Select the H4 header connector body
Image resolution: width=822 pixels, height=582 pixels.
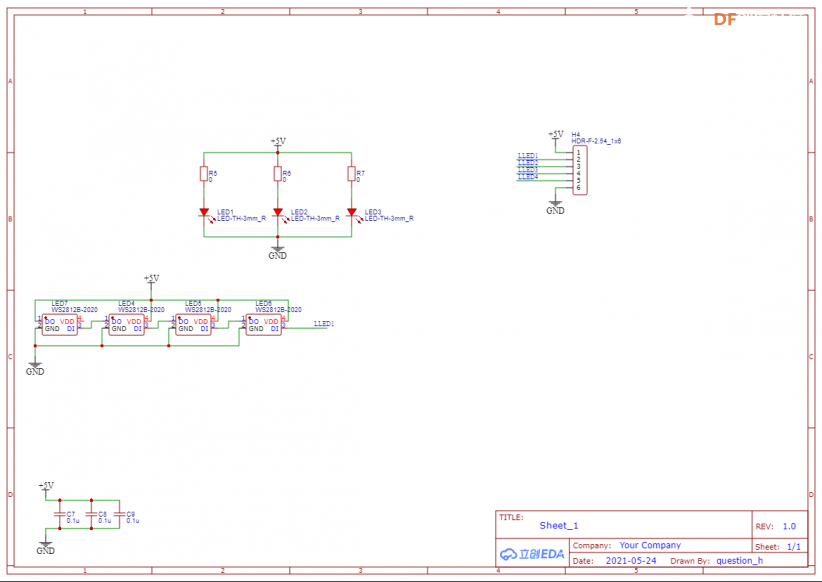(x=580, y=170)
